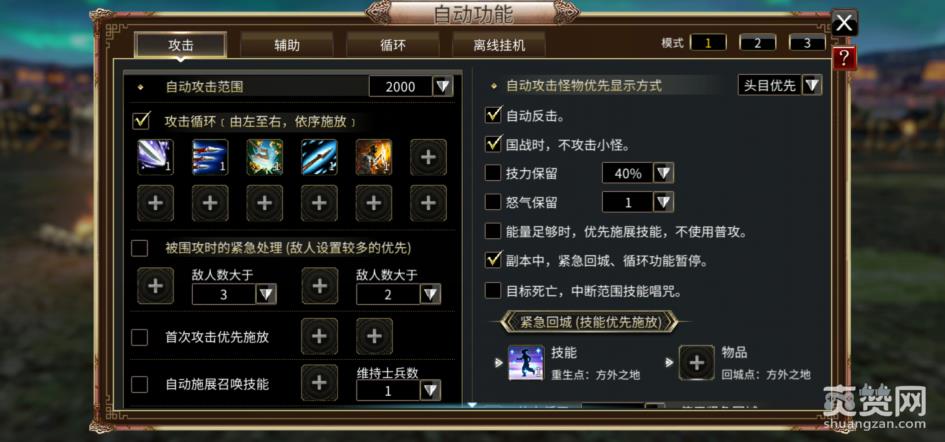Select the green whirlwind skill icon
Screen dimensions: 945x442
point(265,157)
